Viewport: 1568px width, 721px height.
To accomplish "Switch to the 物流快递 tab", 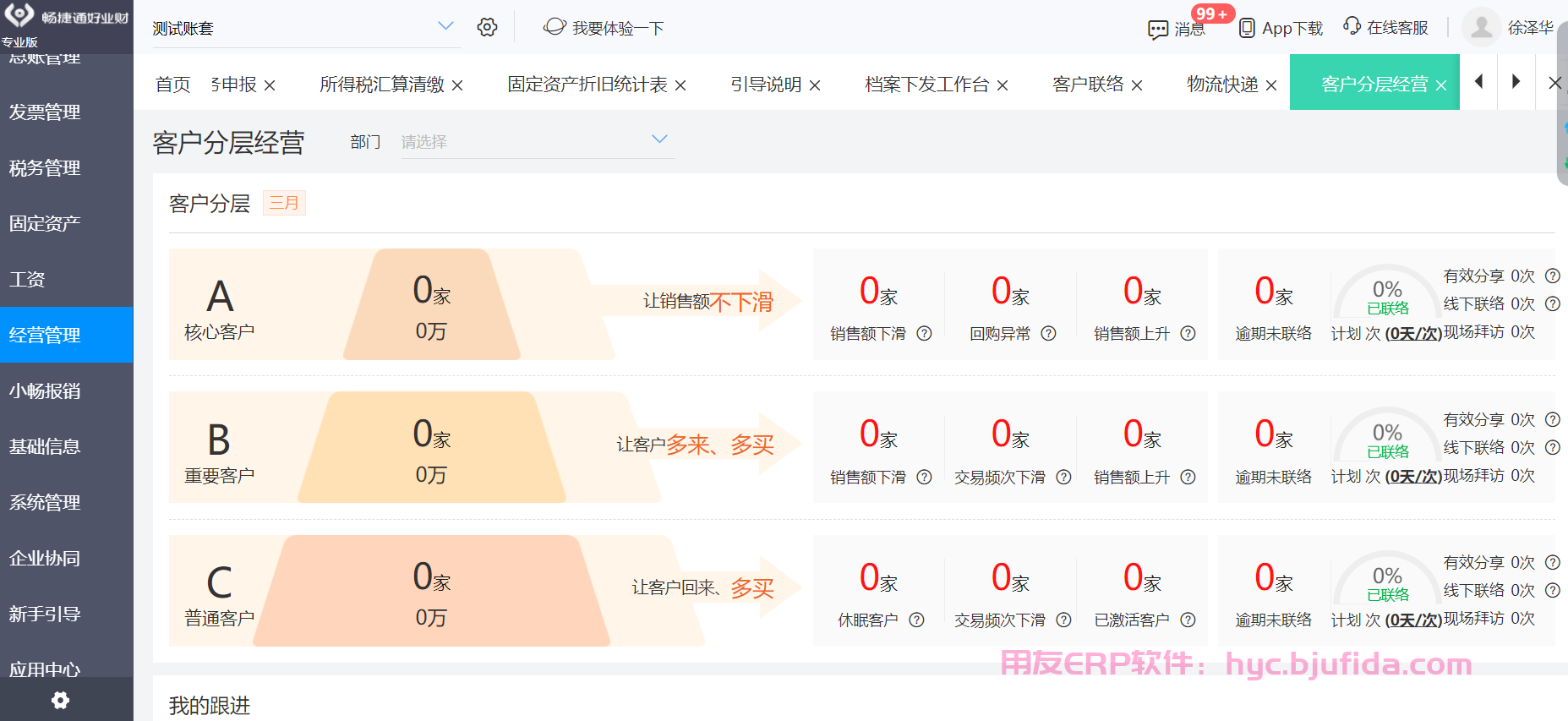I will [1222, 85].
